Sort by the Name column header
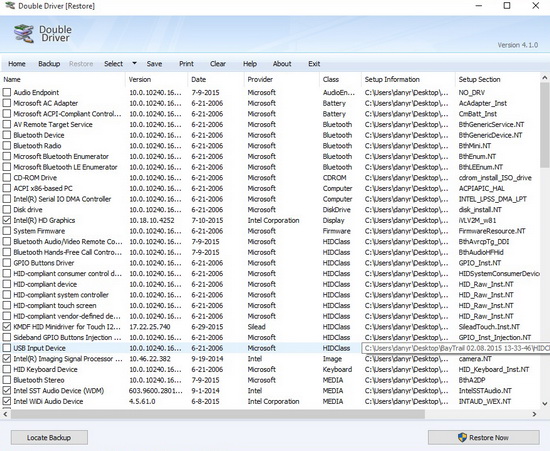Image resolution: width=550 pixels, height=451 pixels. [63, 80]
